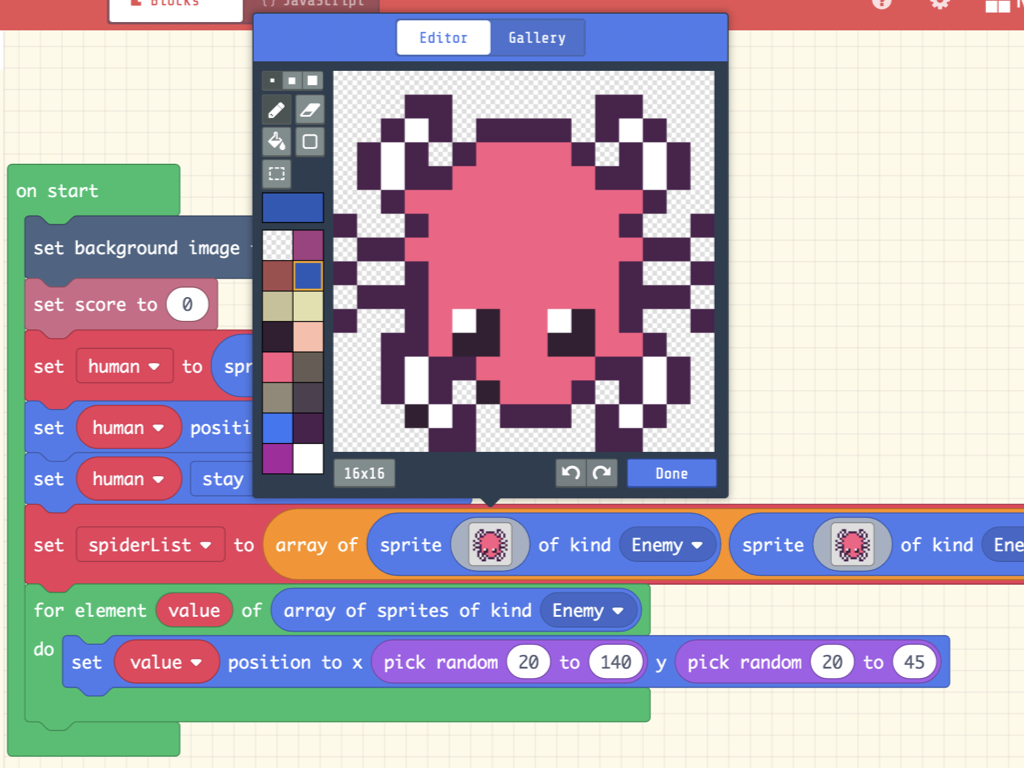Select the 'on start' block header

pyautogui.click(x=57, y=191)
